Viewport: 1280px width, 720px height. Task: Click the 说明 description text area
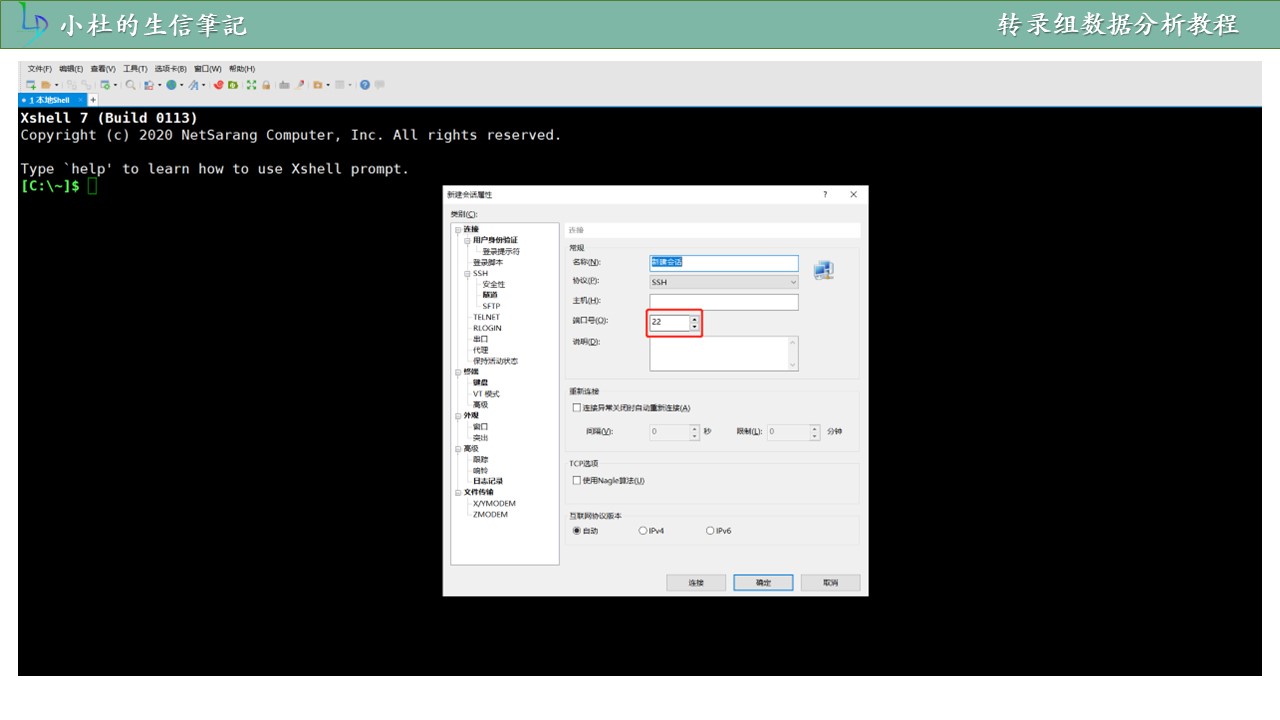pyautogui.click(x=724, y=353)
